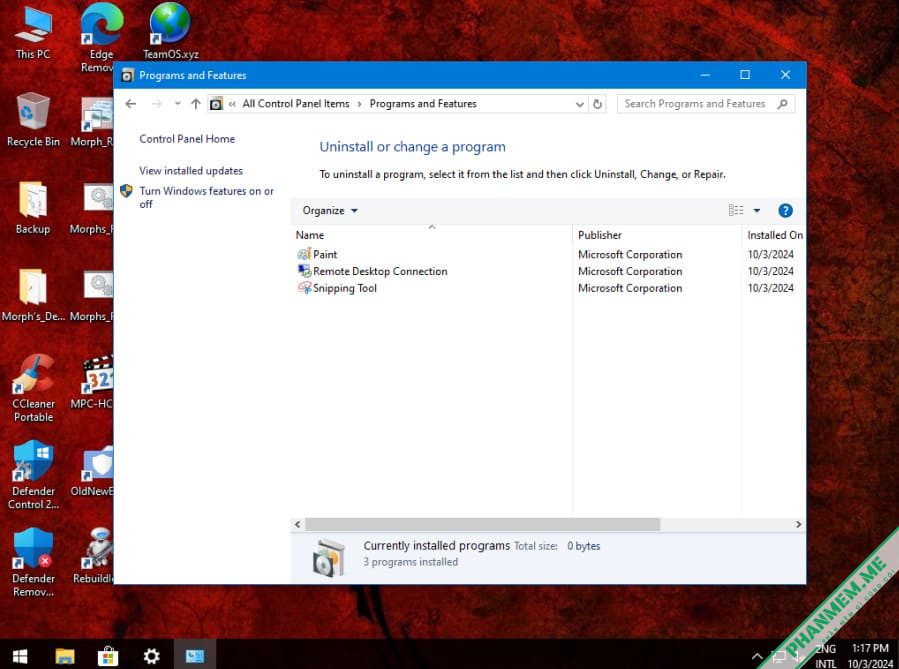Open the Windows Start menu
The height and width of the screenshot is (669, 899).
19,656
